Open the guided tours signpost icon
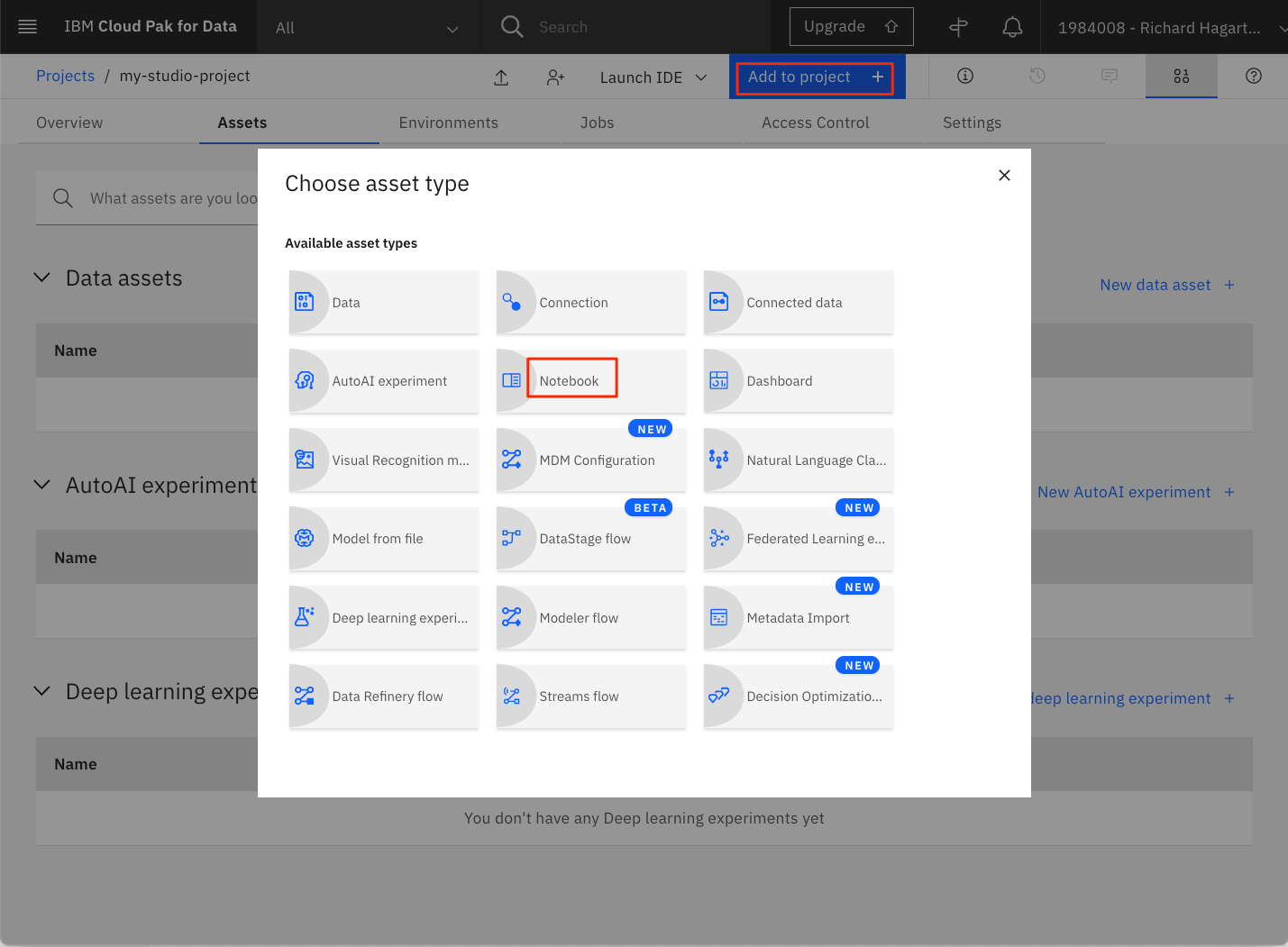The width and height of the screenshot is (1288, 947). pyautogui.click(x=959, y=27)
